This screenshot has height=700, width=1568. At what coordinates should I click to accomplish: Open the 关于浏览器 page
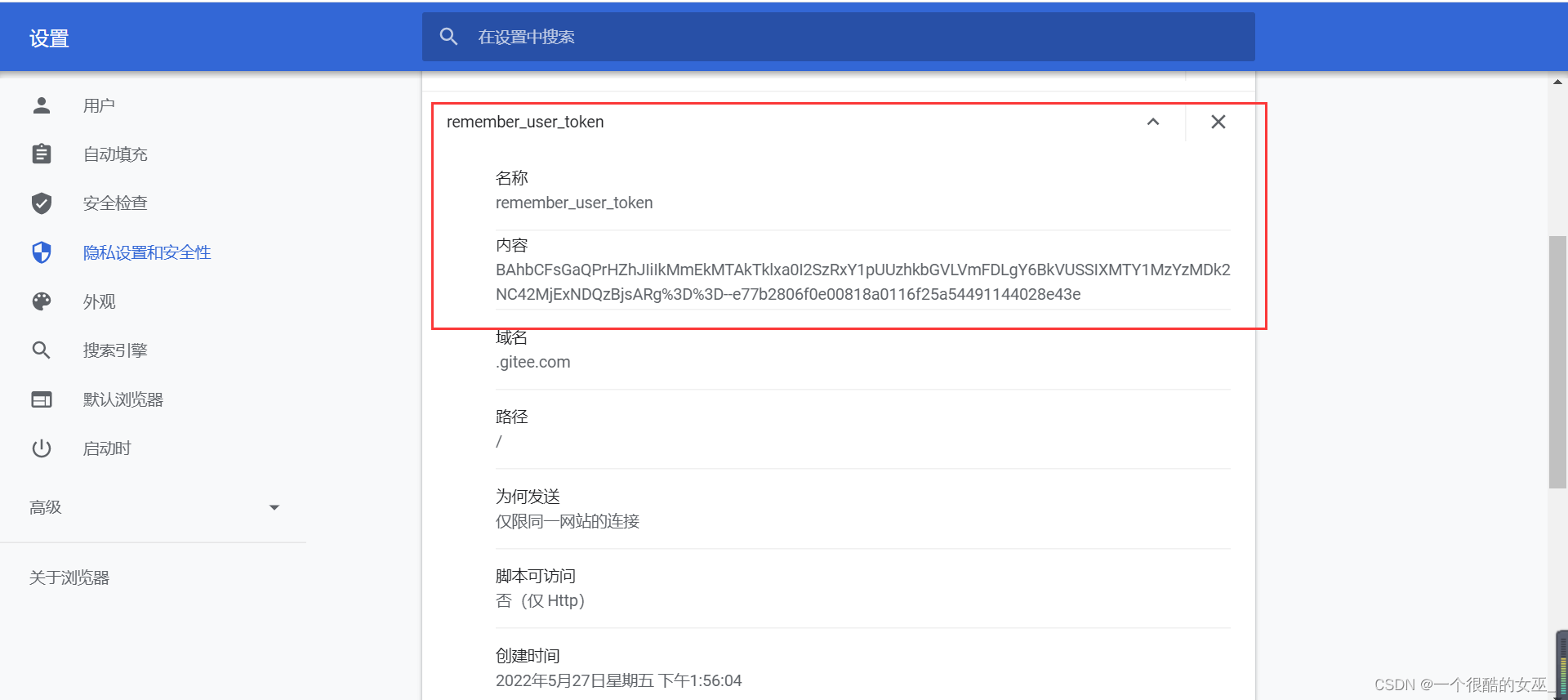pyautogui.click(x=69, y=577)
